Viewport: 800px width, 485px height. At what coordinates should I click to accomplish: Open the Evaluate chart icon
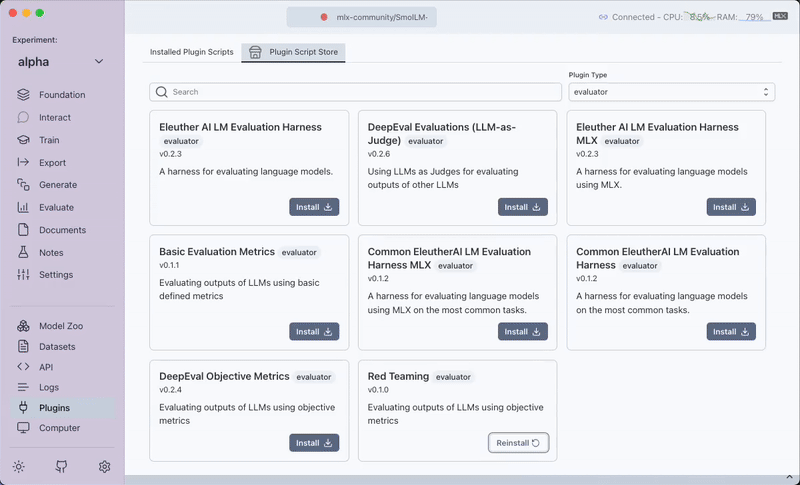click(24, 207)
